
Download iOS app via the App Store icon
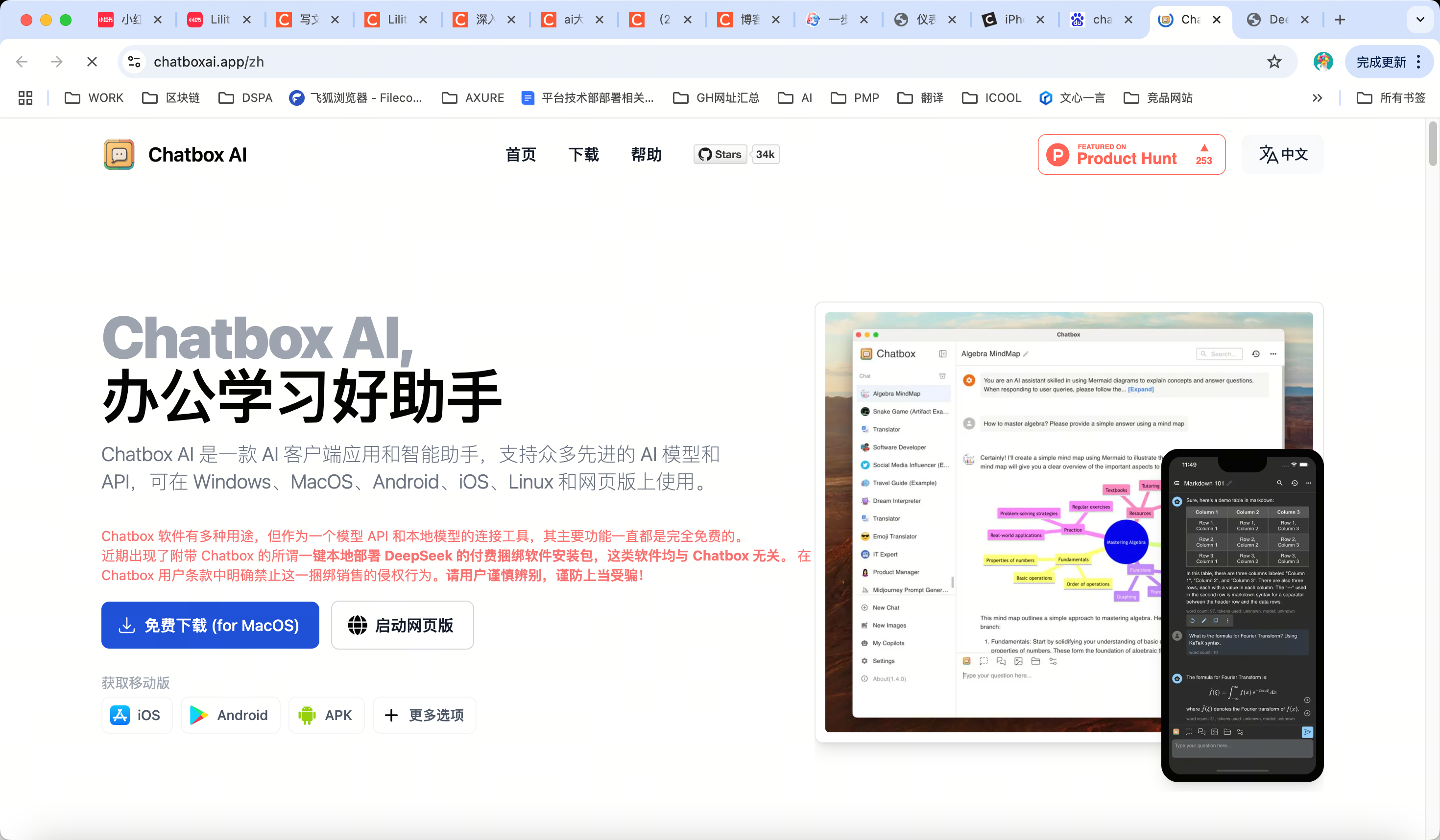120,715
